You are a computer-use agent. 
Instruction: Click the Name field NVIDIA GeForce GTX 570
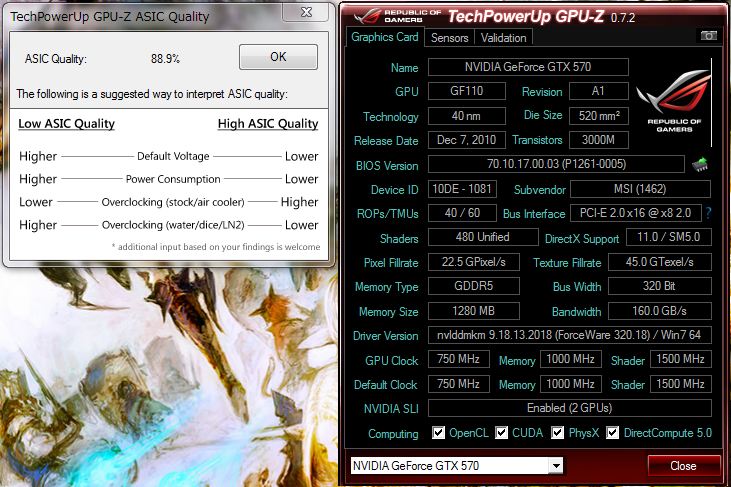click(x=528, y=67)
